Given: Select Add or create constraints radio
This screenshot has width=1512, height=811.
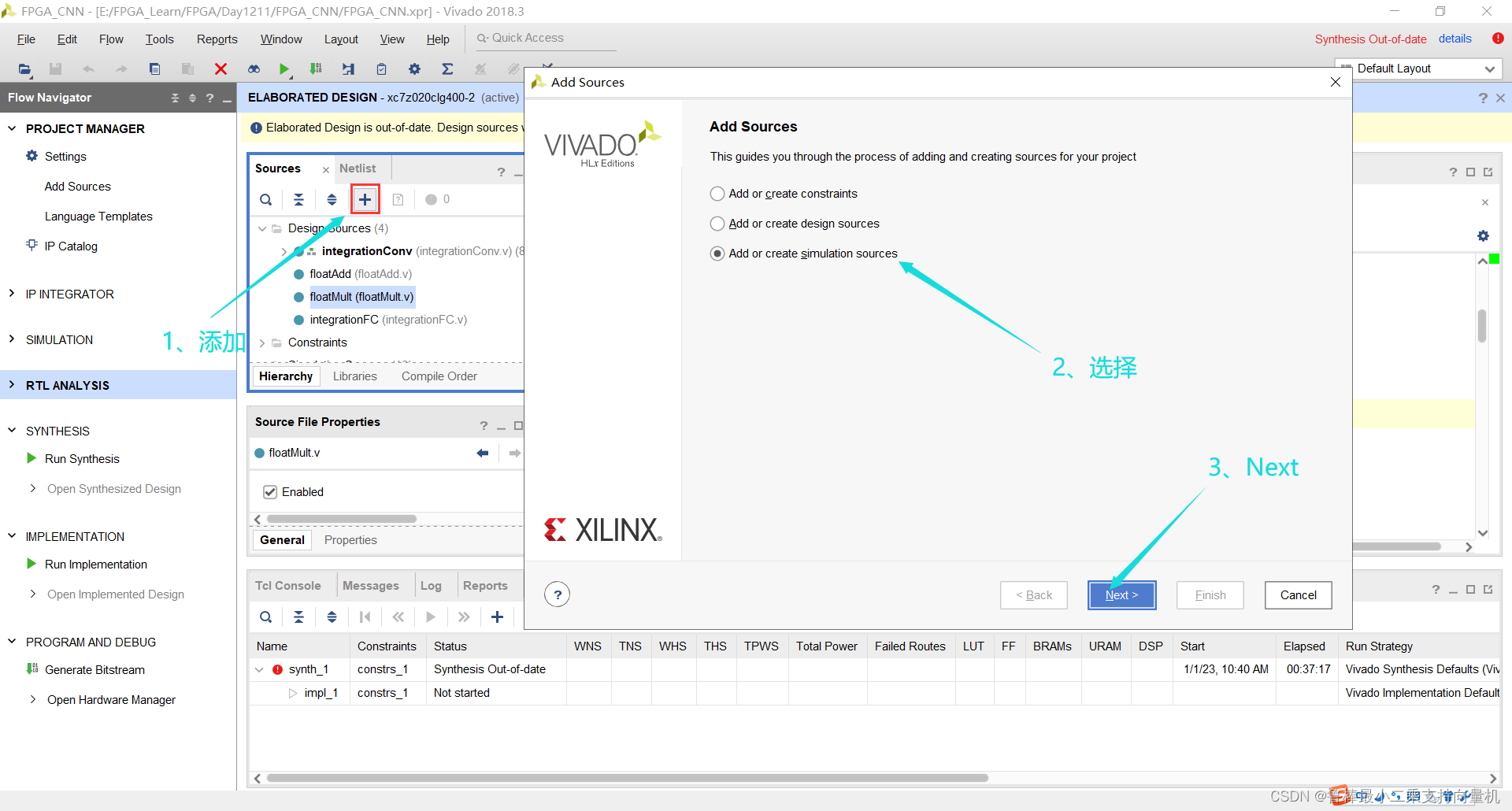Looking at the screenshot, I should click(717, 194).
